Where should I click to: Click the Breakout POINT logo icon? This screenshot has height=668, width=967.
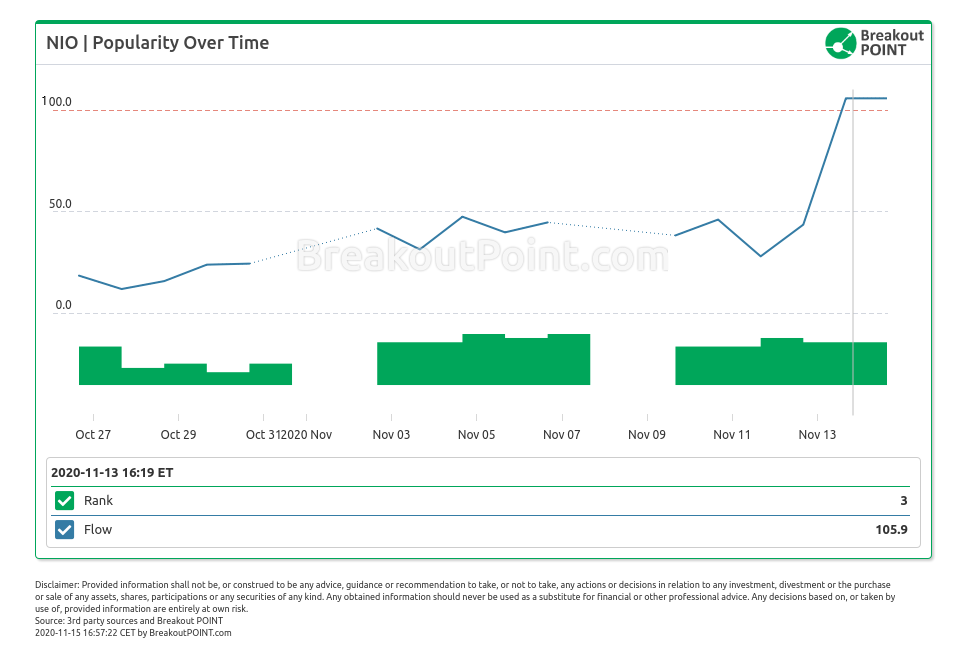click(x=841, y=43)
